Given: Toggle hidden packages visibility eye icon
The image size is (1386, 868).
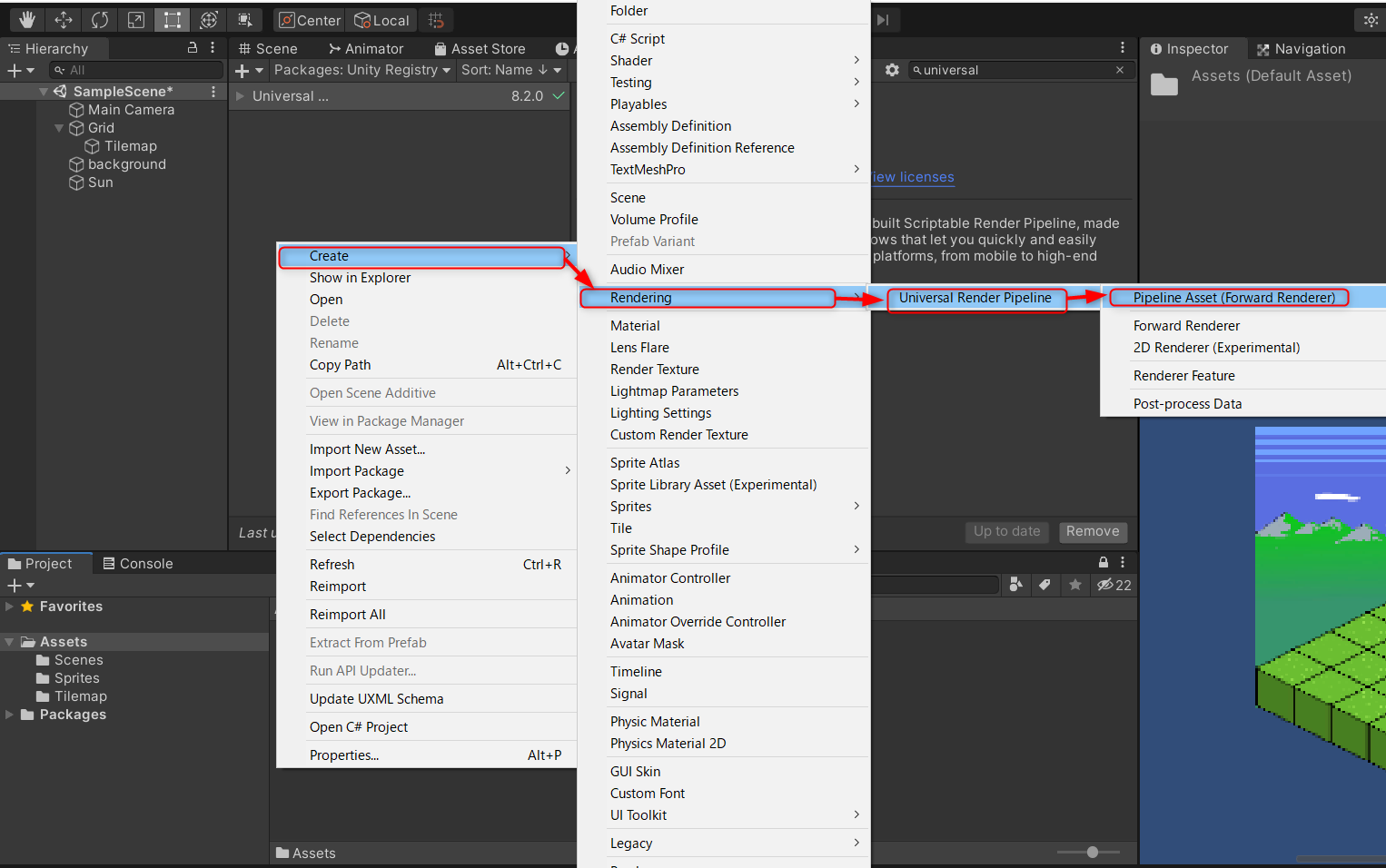Looking at the screenshot, I should pos(1114,585).
